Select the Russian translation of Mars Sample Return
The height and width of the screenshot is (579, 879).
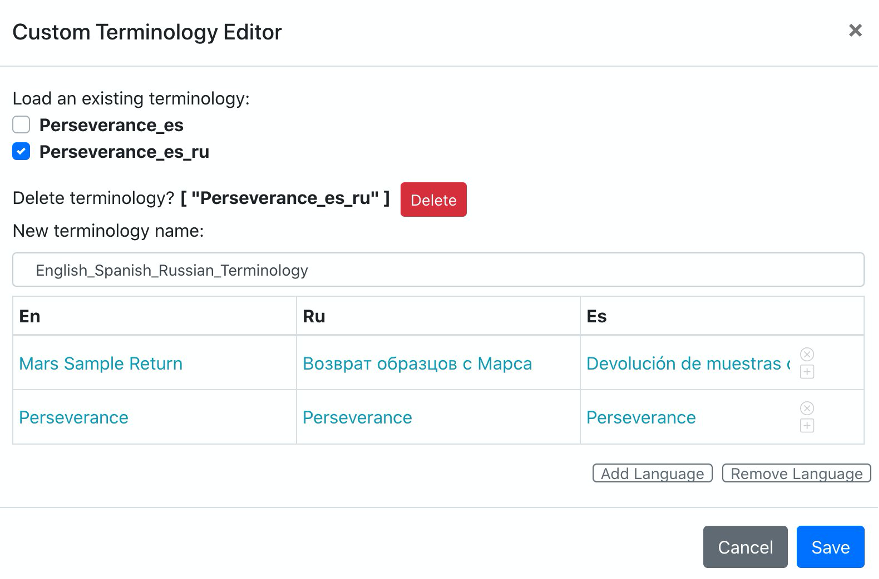click(x=416, y=363)
